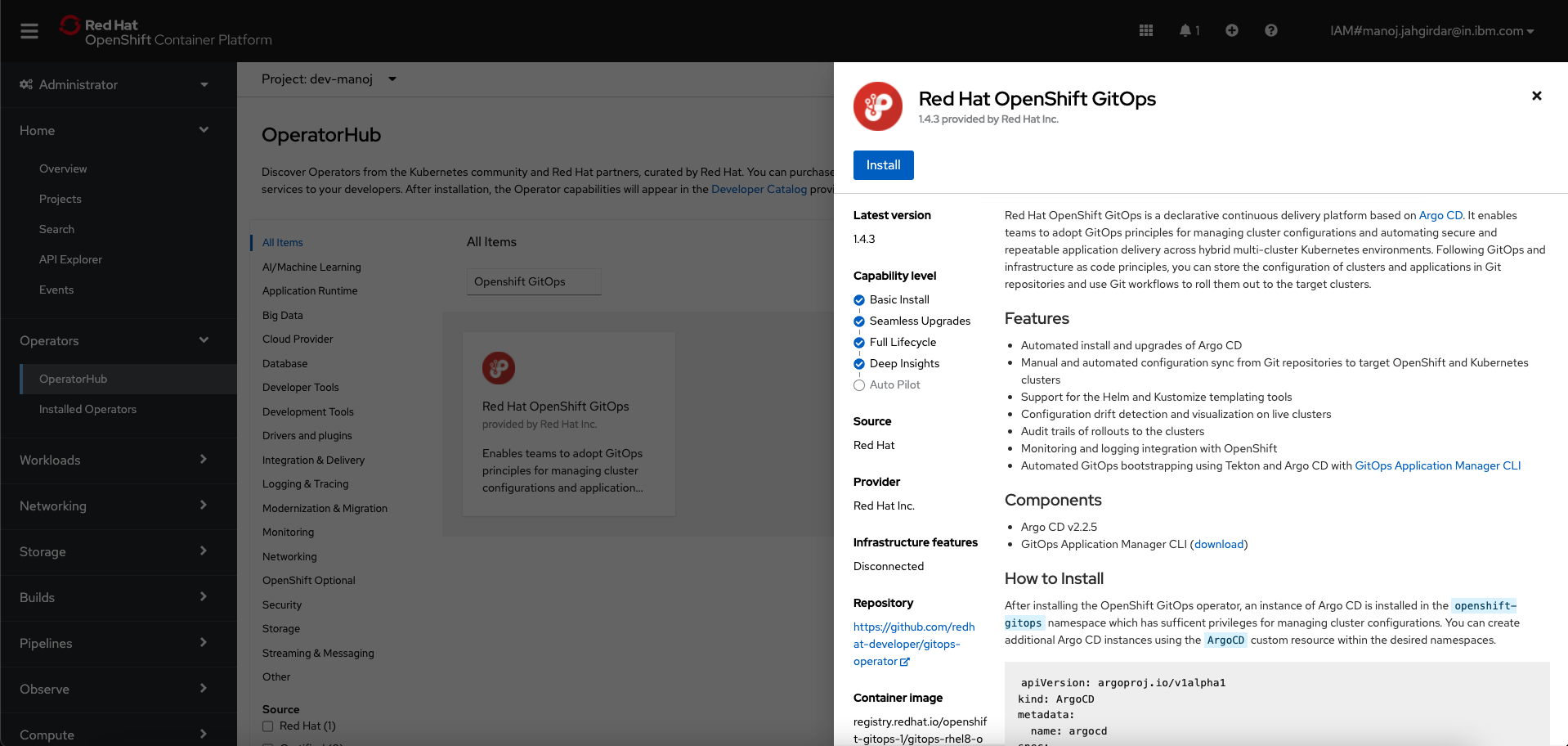Click the Basic Install capability check icon
The image size is (1568, 746).
[859, 300]
